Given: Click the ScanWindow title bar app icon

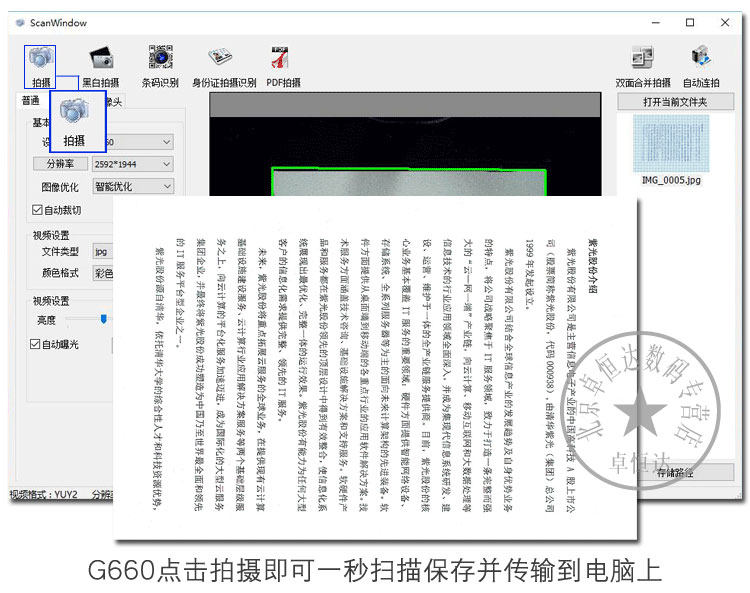Looking at the screenshot, I should [20, 22].
